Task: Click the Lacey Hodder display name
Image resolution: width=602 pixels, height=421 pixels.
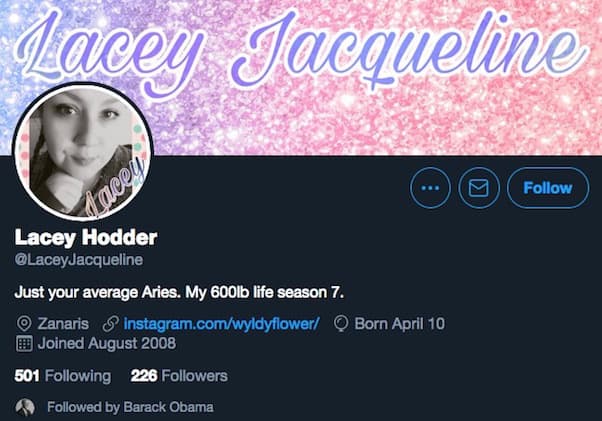Action: [x=86, y=238]
